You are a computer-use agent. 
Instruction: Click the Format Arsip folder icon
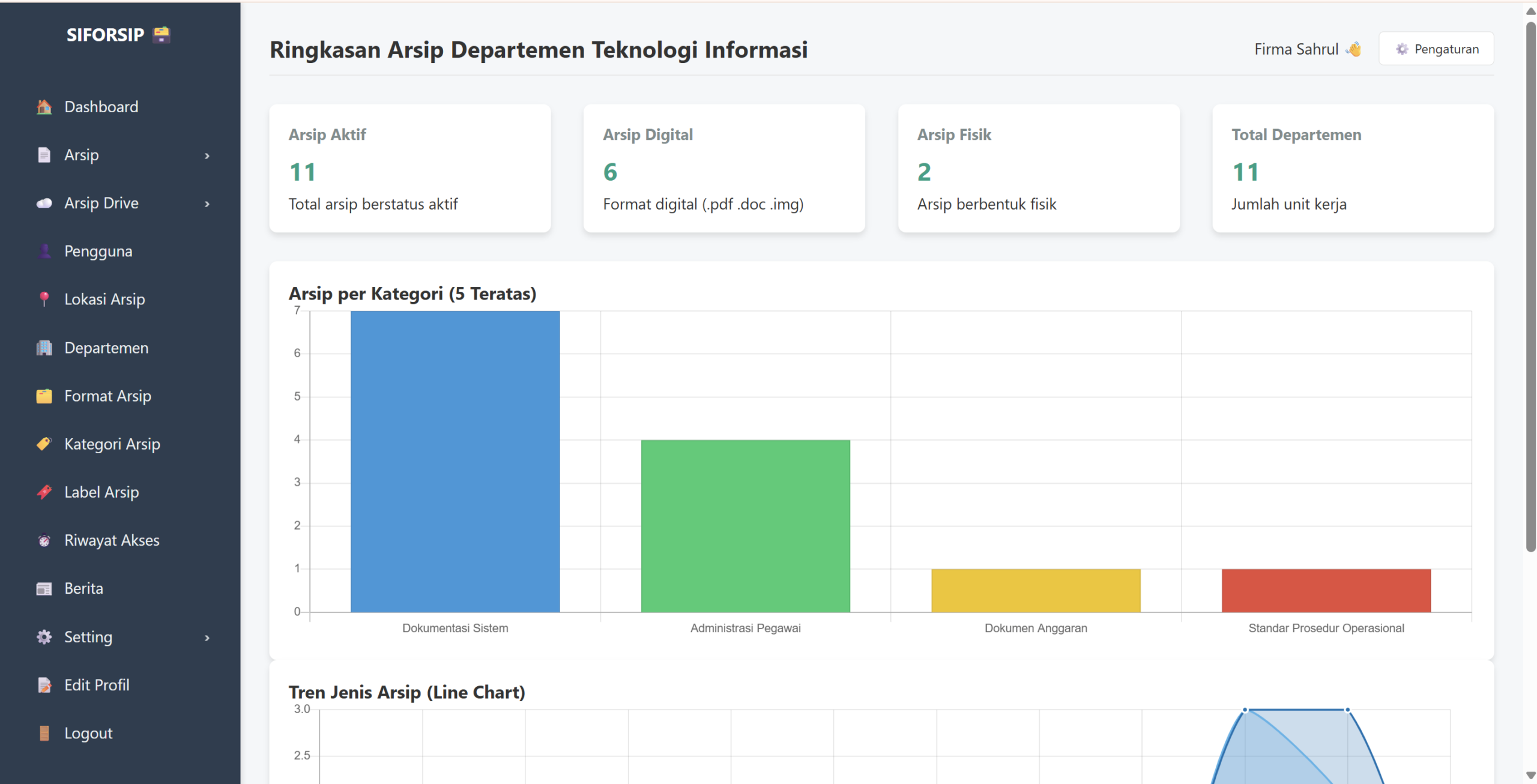point(44,396)
